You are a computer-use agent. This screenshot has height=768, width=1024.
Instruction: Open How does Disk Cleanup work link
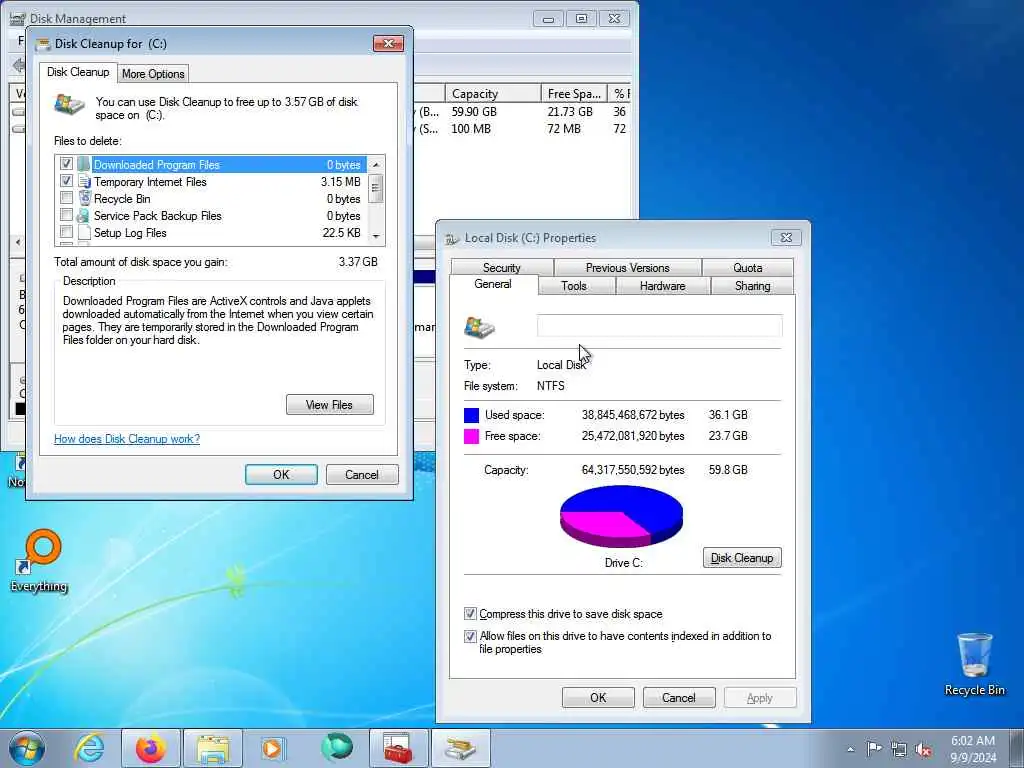coord(127,439)
